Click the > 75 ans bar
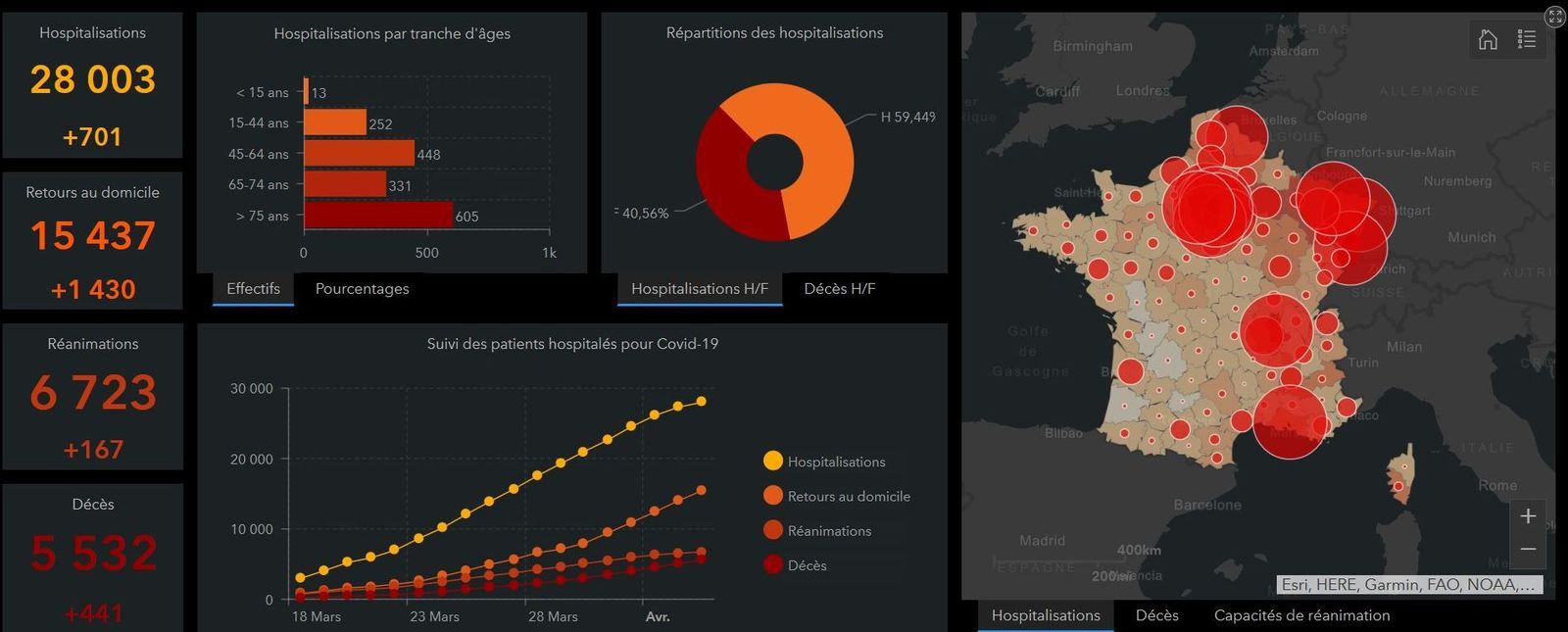Screen dimensions: 1568x632 tap(377, 215)
